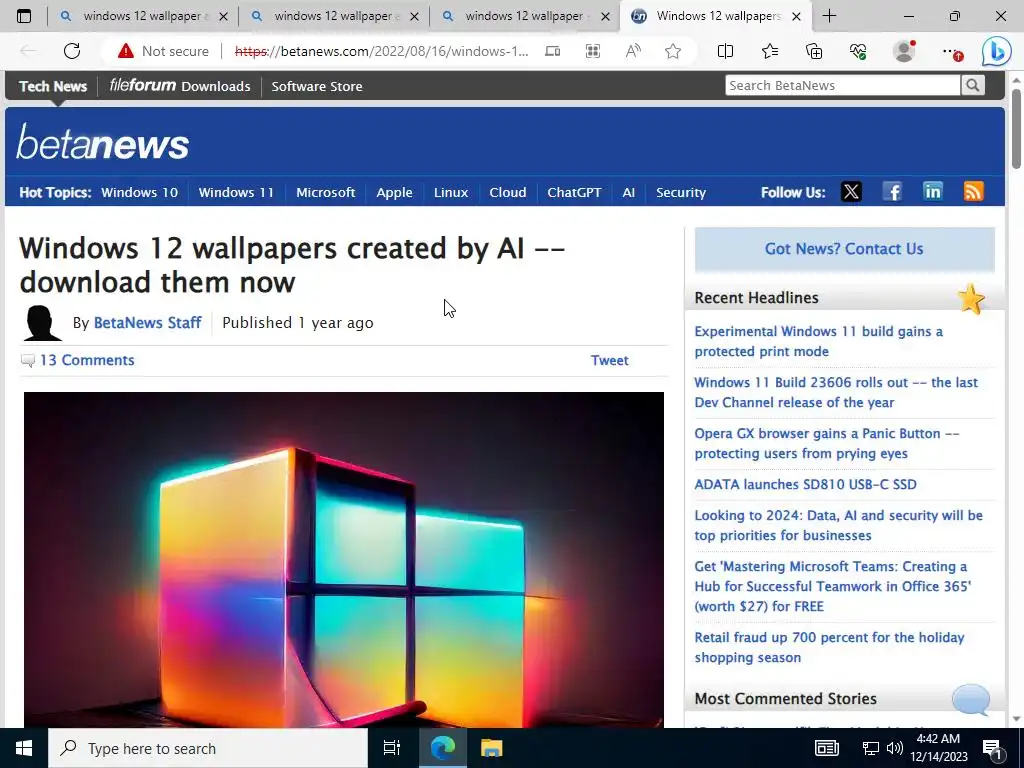
Task: Click the profile avatar icon
Action: click(x=904, y=51)
